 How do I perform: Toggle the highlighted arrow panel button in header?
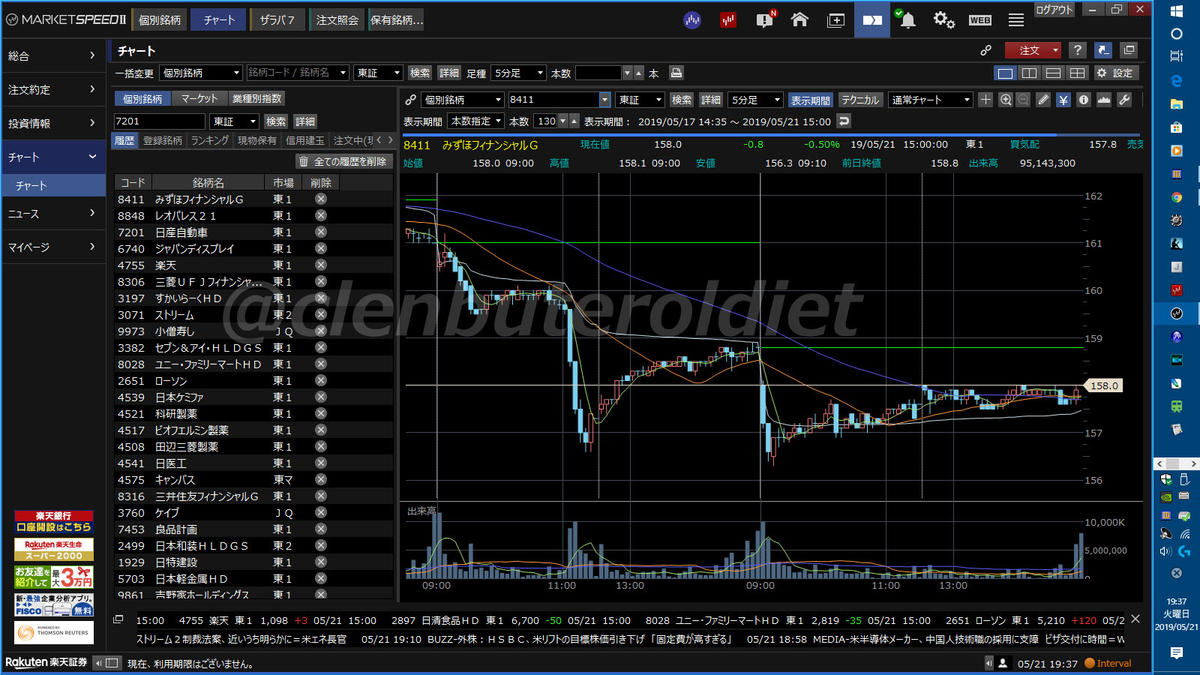tap(872, 19)
